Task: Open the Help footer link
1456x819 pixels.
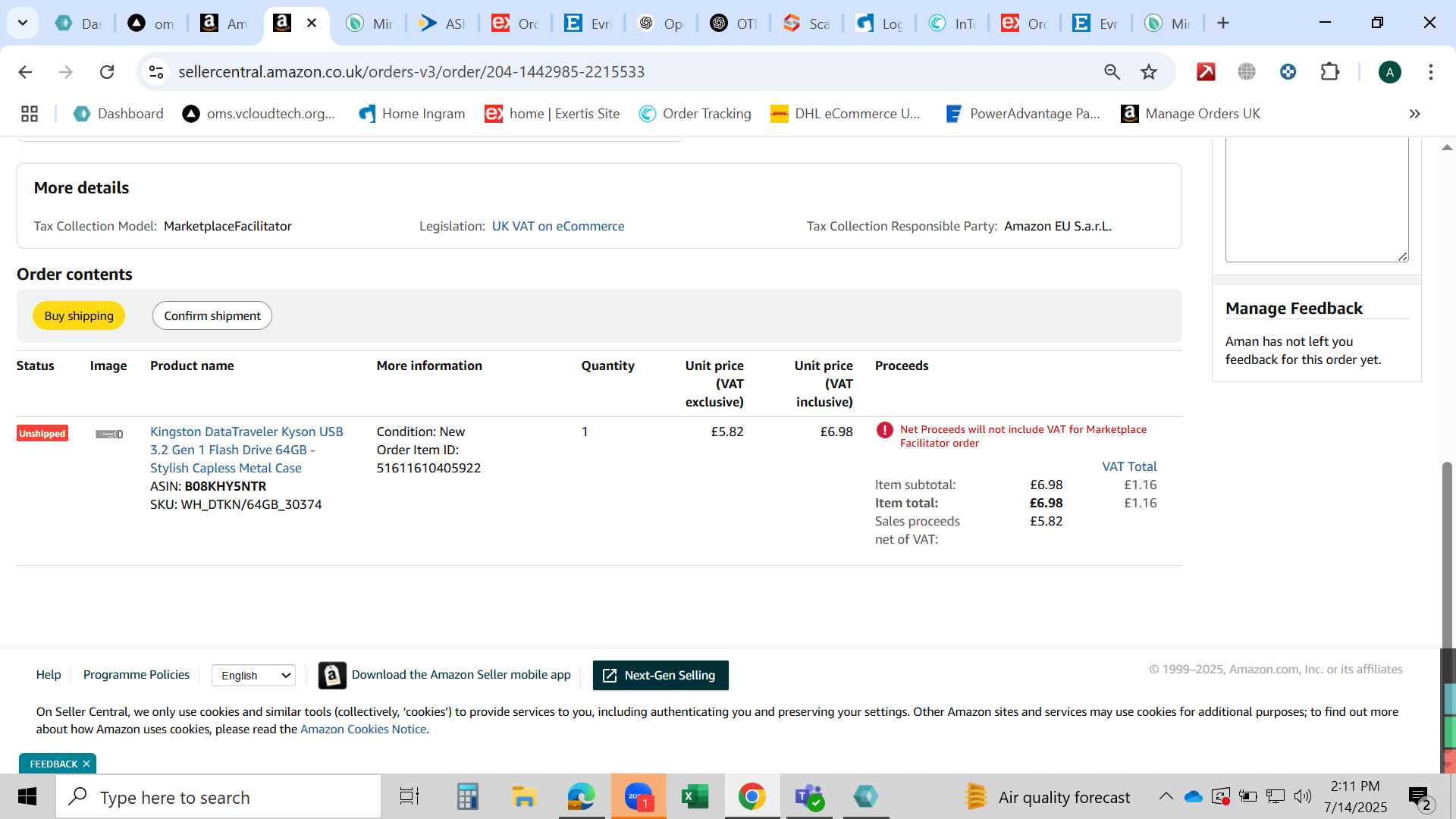Action: coord(49,674)
